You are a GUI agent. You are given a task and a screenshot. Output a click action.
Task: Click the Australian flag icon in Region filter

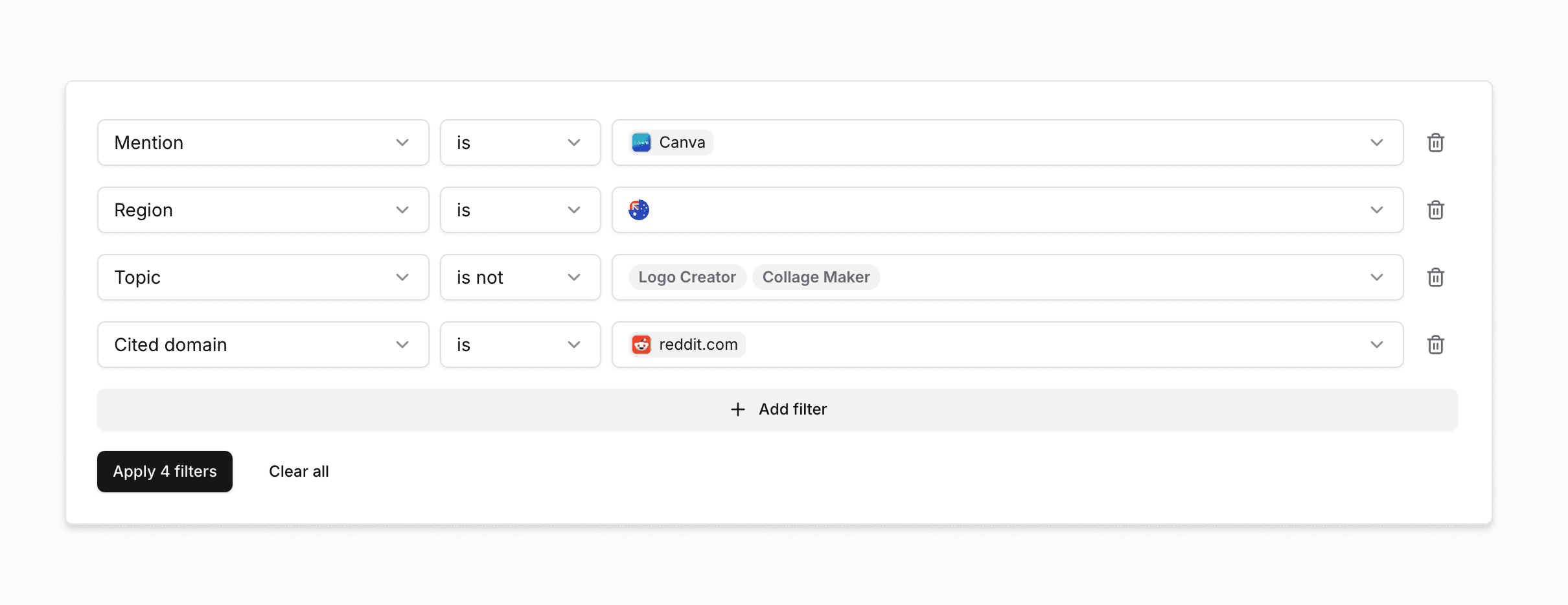pos(639,209)
